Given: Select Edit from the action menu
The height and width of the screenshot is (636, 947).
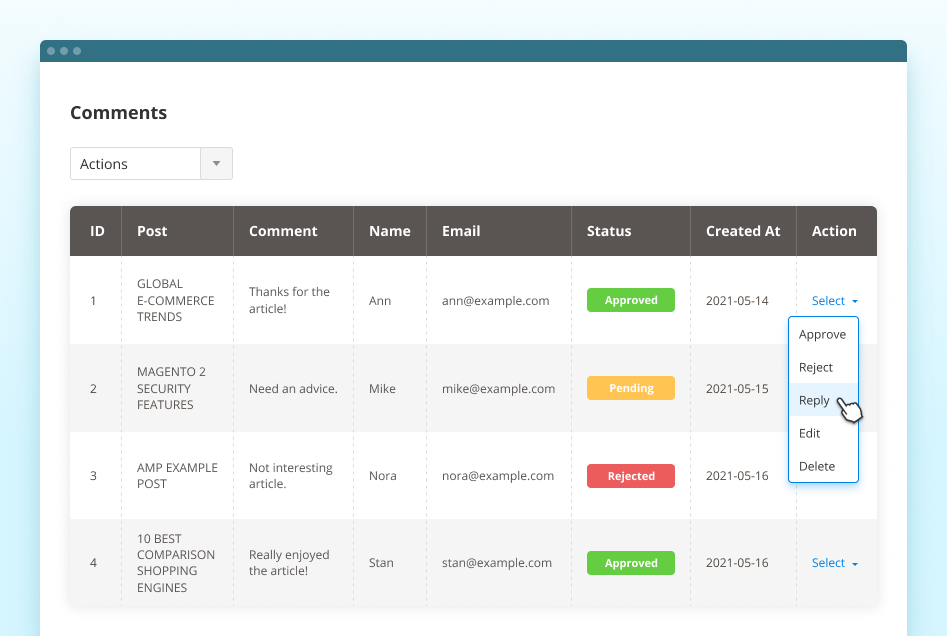Looking at the screenshot, I should [809, 433].
